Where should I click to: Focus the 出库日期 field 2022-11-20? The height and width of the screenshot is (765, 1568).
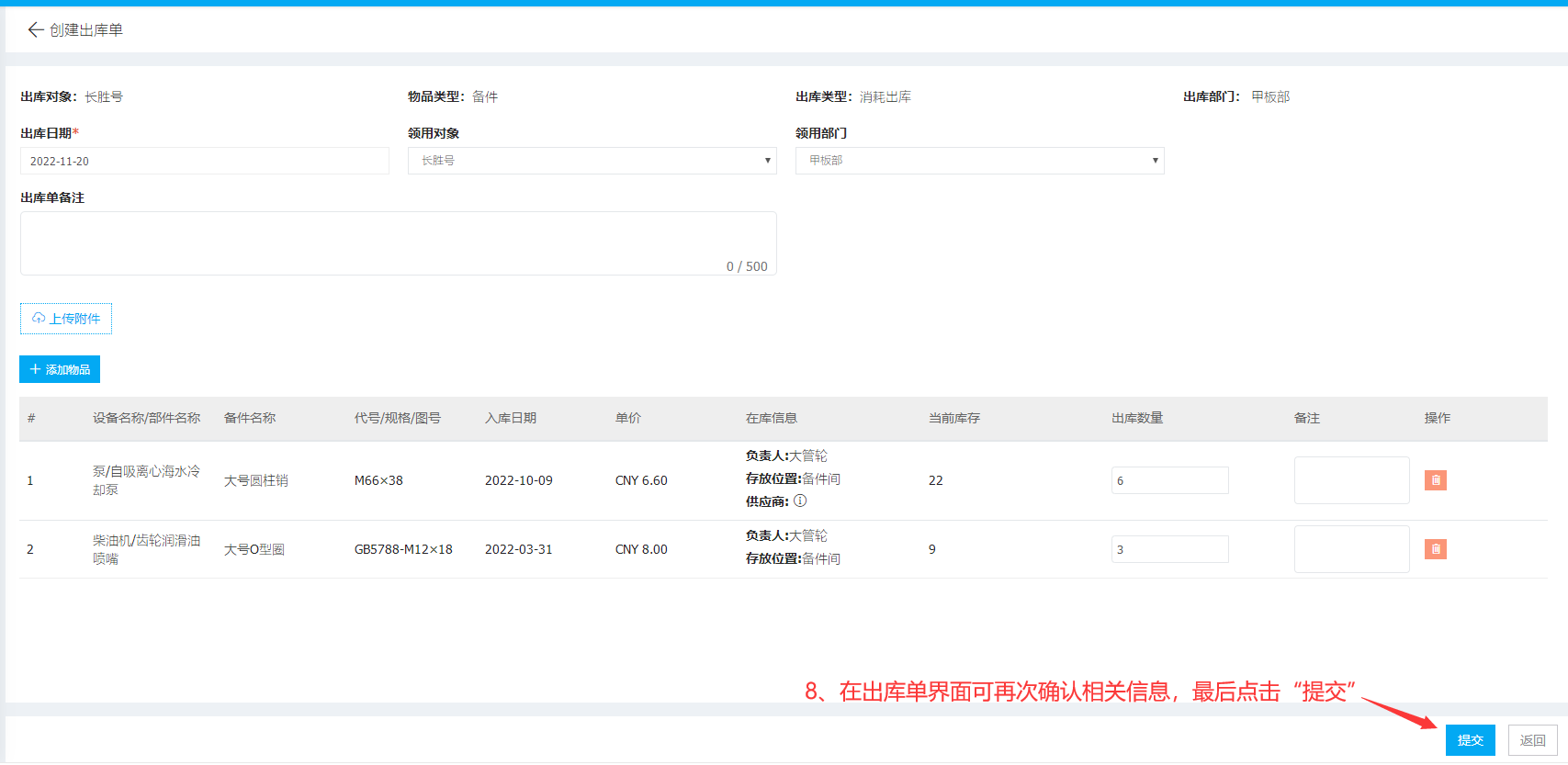click(x=205, y=161)
